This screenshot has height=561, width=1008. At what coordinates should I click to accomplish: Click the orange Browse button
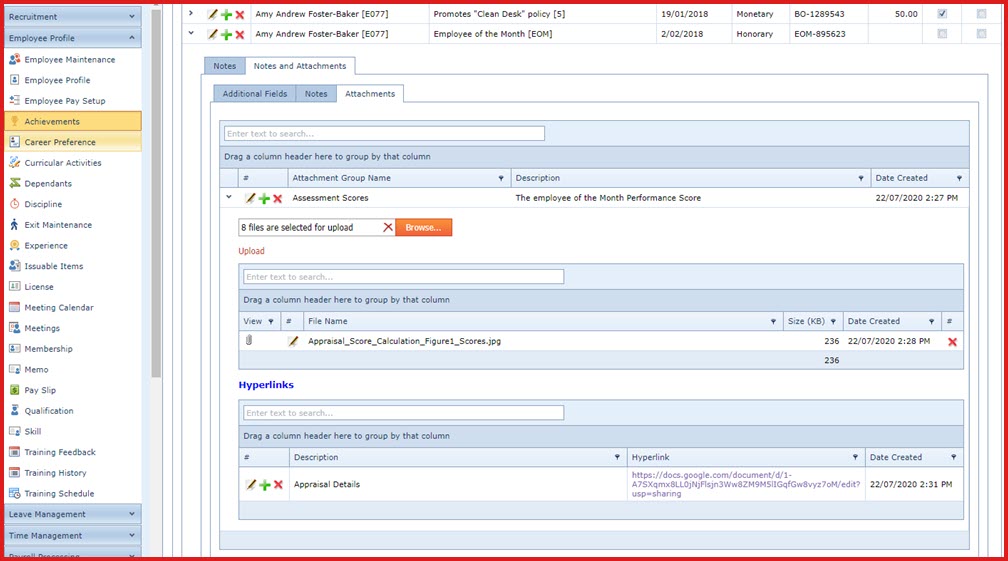click(423, 228)
